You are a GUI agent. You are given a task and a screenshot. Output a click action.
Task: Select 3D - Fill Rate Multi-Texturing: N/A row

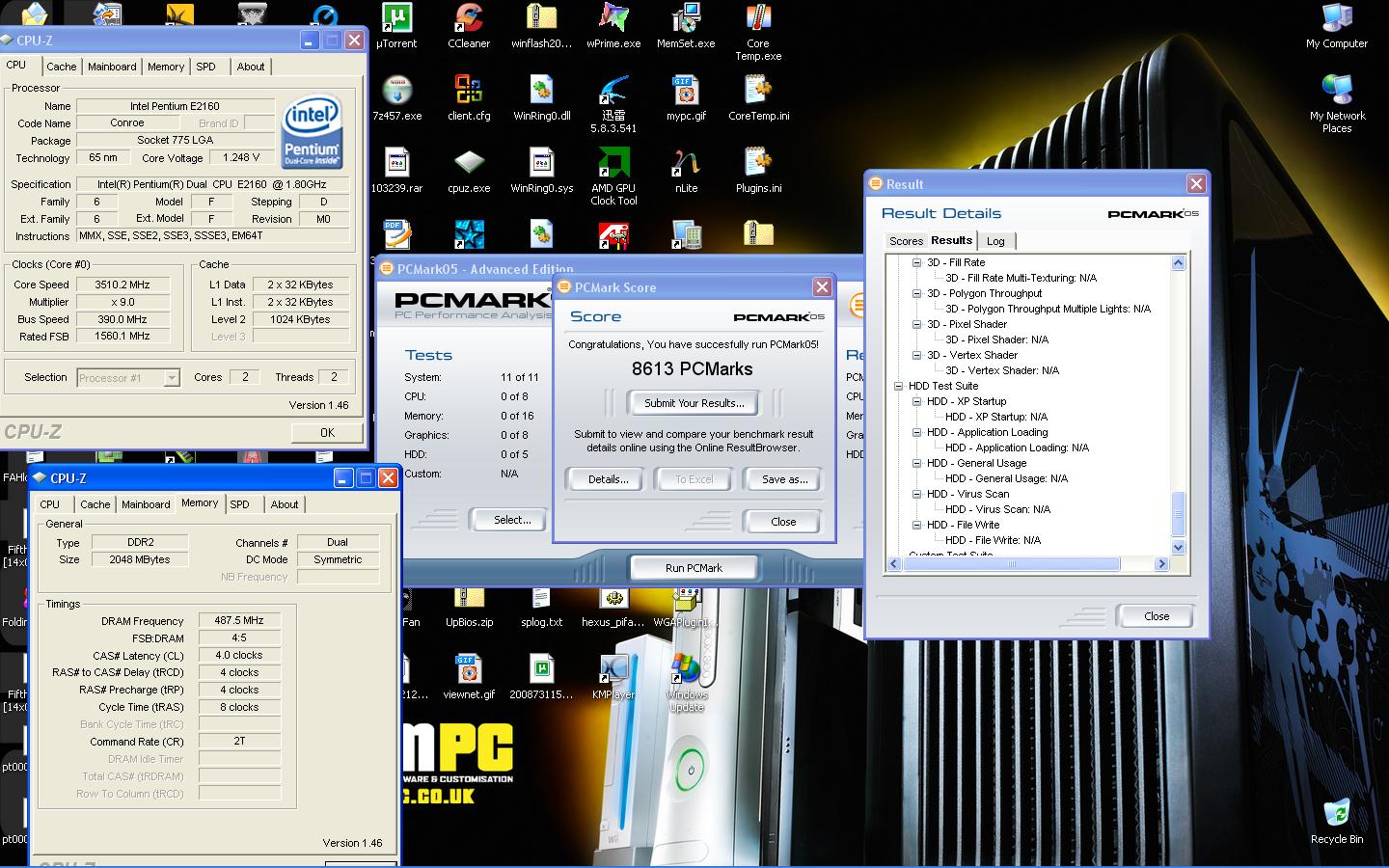tap(1021, 278)
